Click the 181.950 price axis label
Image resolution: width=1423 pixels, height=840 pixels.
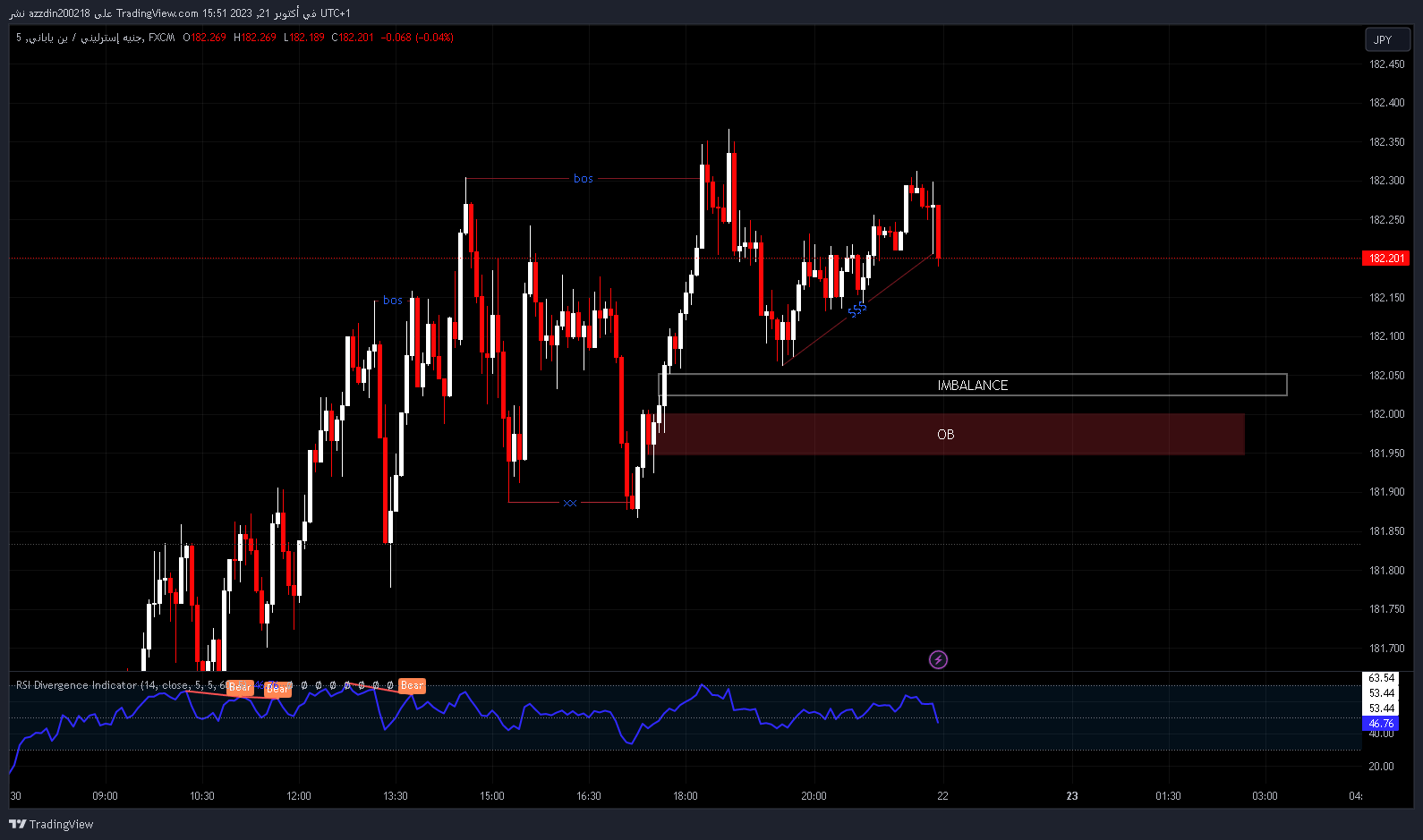[1387, 454]
